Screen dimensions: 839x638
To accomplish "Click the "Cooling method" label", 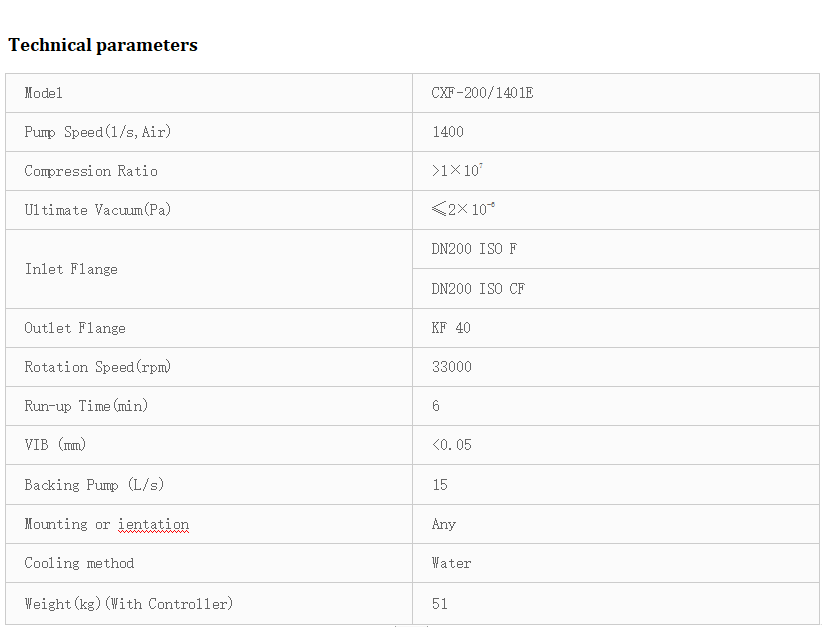I will tap(79, 563).
